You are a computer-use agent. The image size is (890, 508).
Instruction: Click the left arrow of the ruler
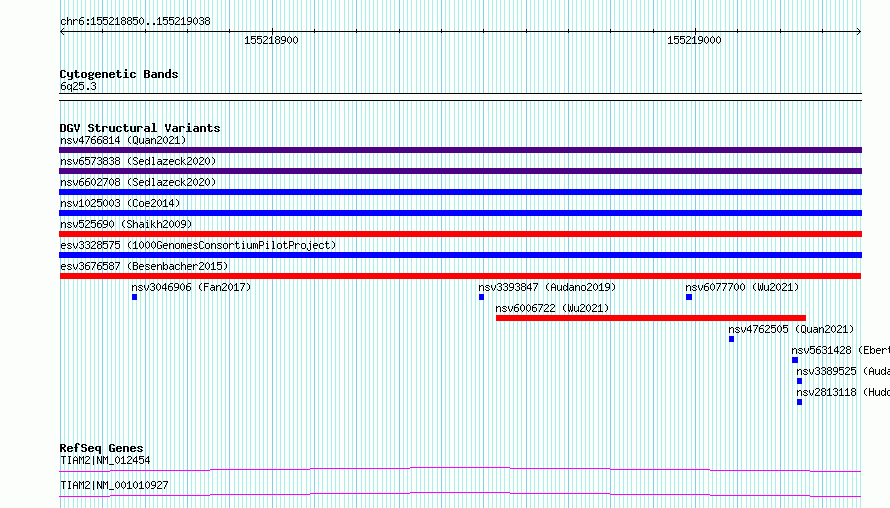tap(62, 32)
